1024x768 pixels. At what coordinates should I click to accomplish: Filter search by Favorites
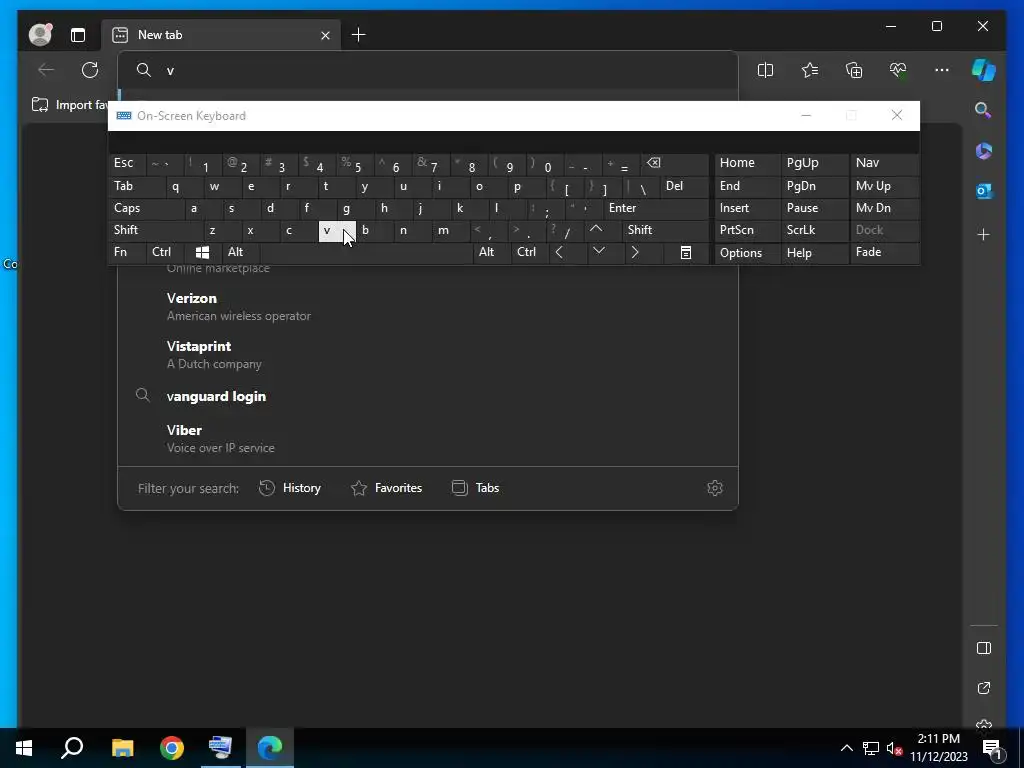[387, 488]
